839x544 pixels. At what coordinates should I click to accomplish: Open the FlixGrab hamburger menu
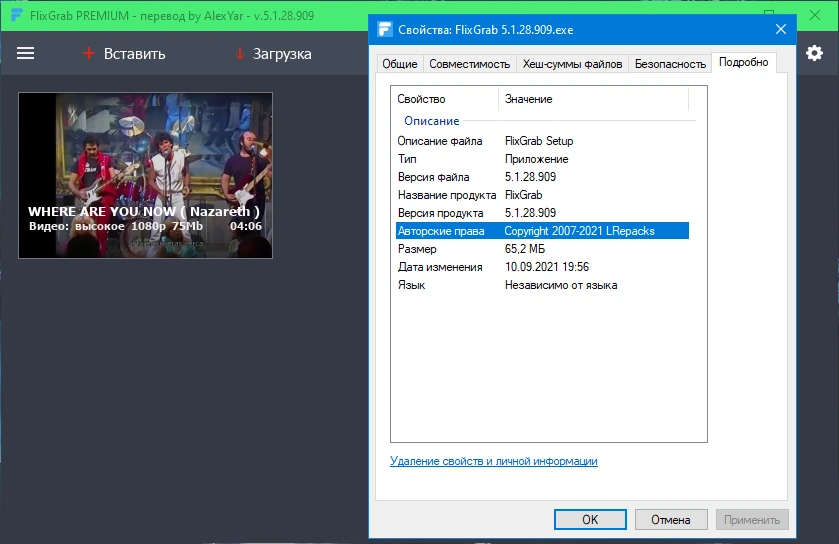25,53
